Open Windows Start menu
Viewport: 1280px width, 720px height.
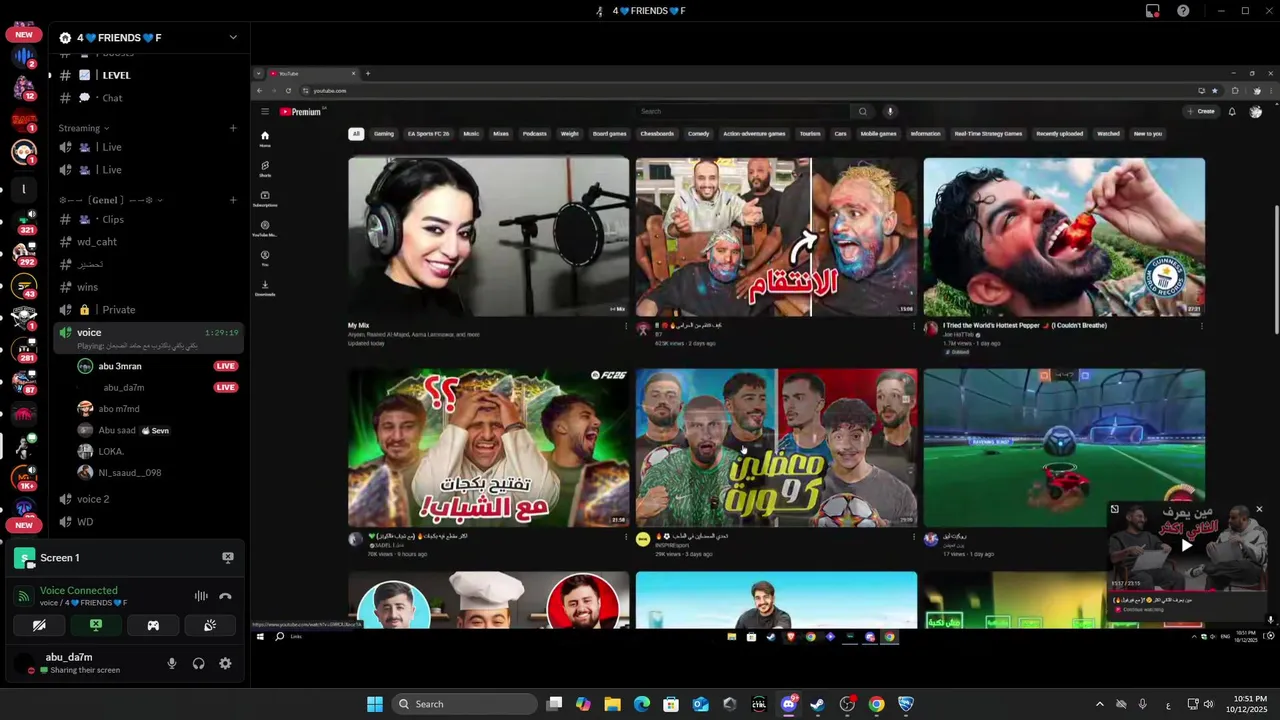point(375,704)
